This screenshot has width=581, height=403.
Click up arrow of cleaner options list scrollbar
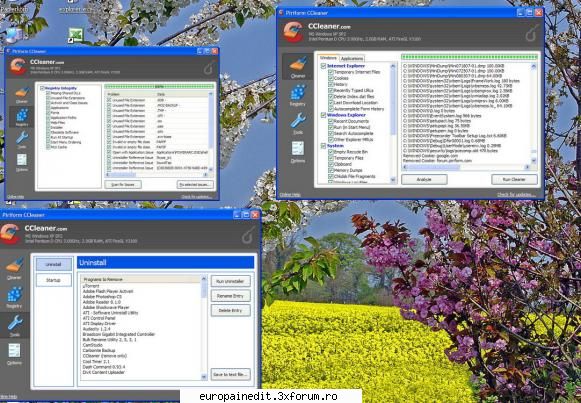[393, 66]
